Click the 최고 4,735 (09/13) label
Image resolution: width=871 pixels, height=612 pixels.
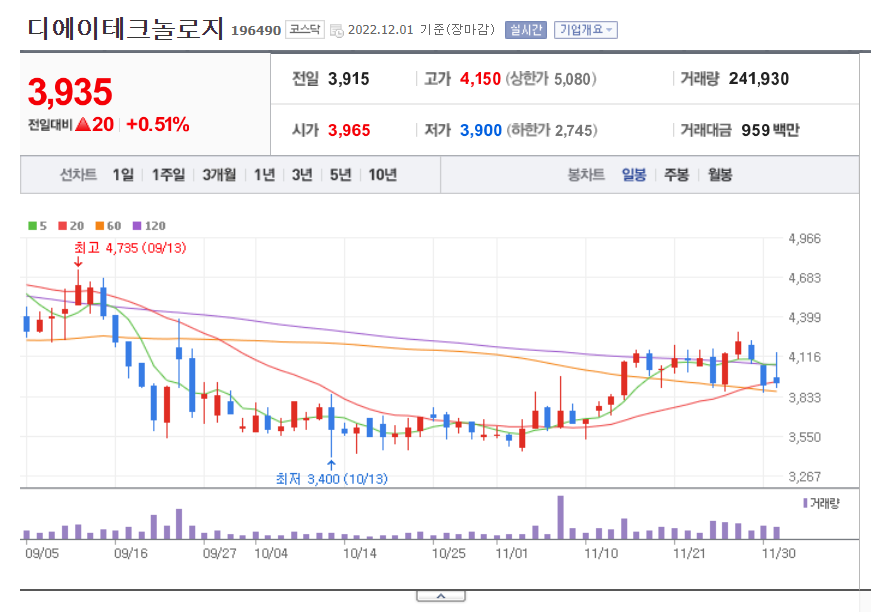(131, 248)
